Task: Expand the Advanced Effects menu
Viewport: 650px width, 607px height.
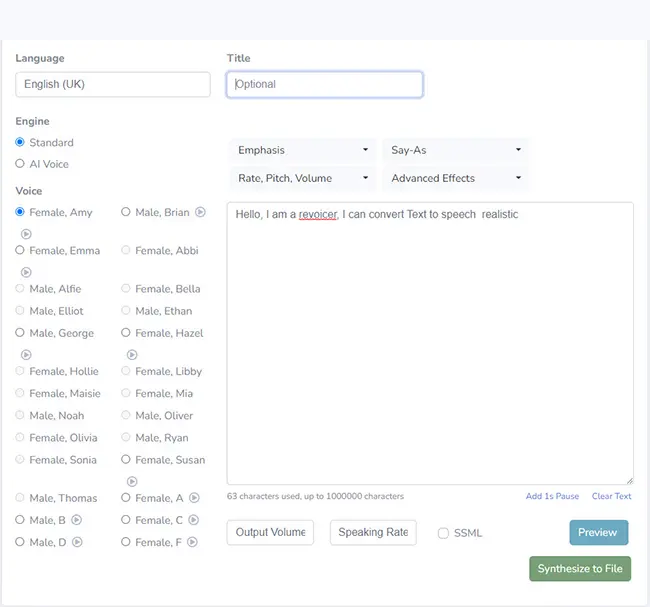Action: point(456,178)
